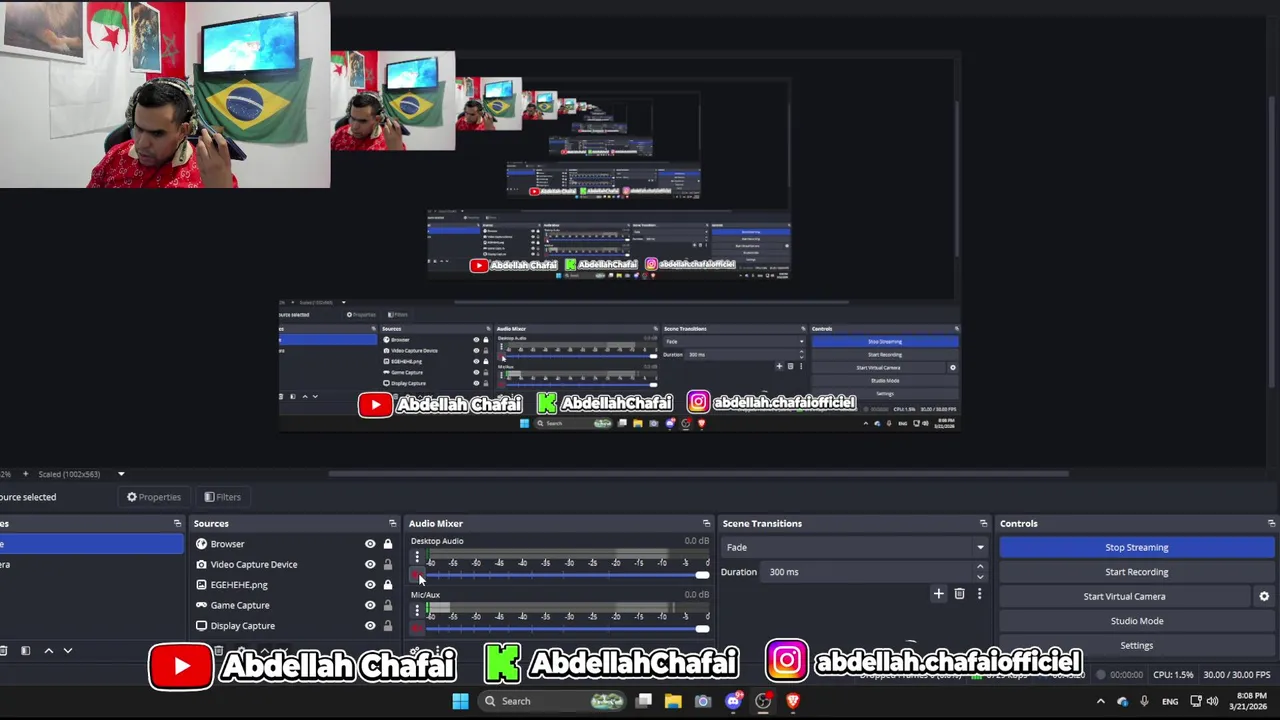Open virtual camera settings gear

1264,596
